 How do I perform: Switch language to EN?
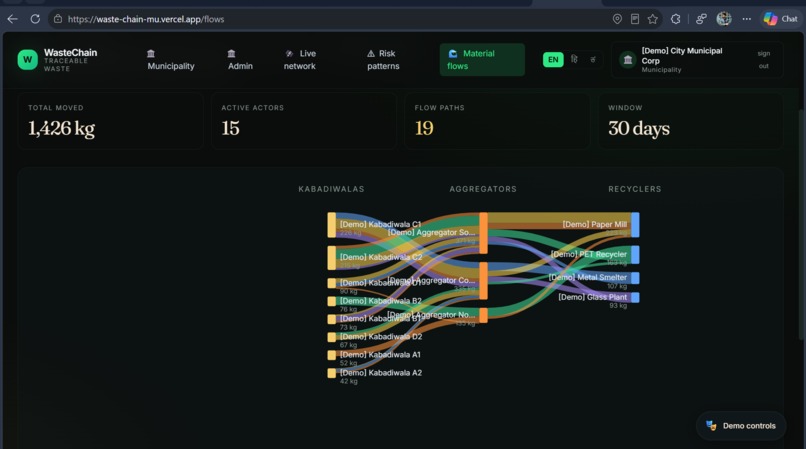pos(553,60)
